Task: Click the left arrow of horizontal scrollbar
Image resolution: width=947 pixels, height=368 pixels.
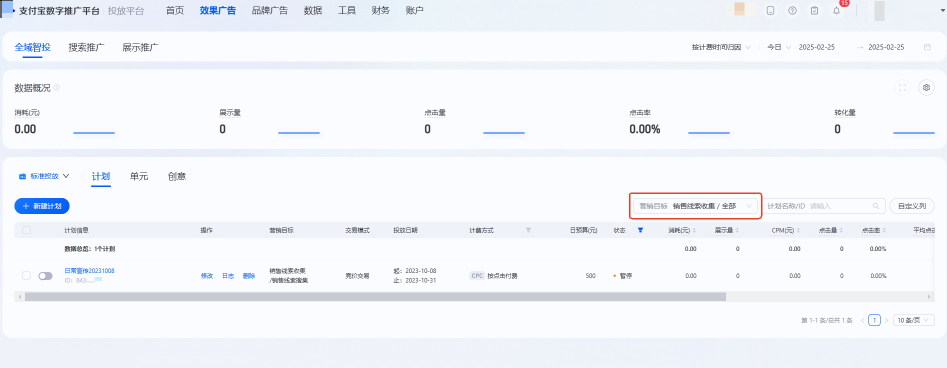Action: [x=19, y=297]
